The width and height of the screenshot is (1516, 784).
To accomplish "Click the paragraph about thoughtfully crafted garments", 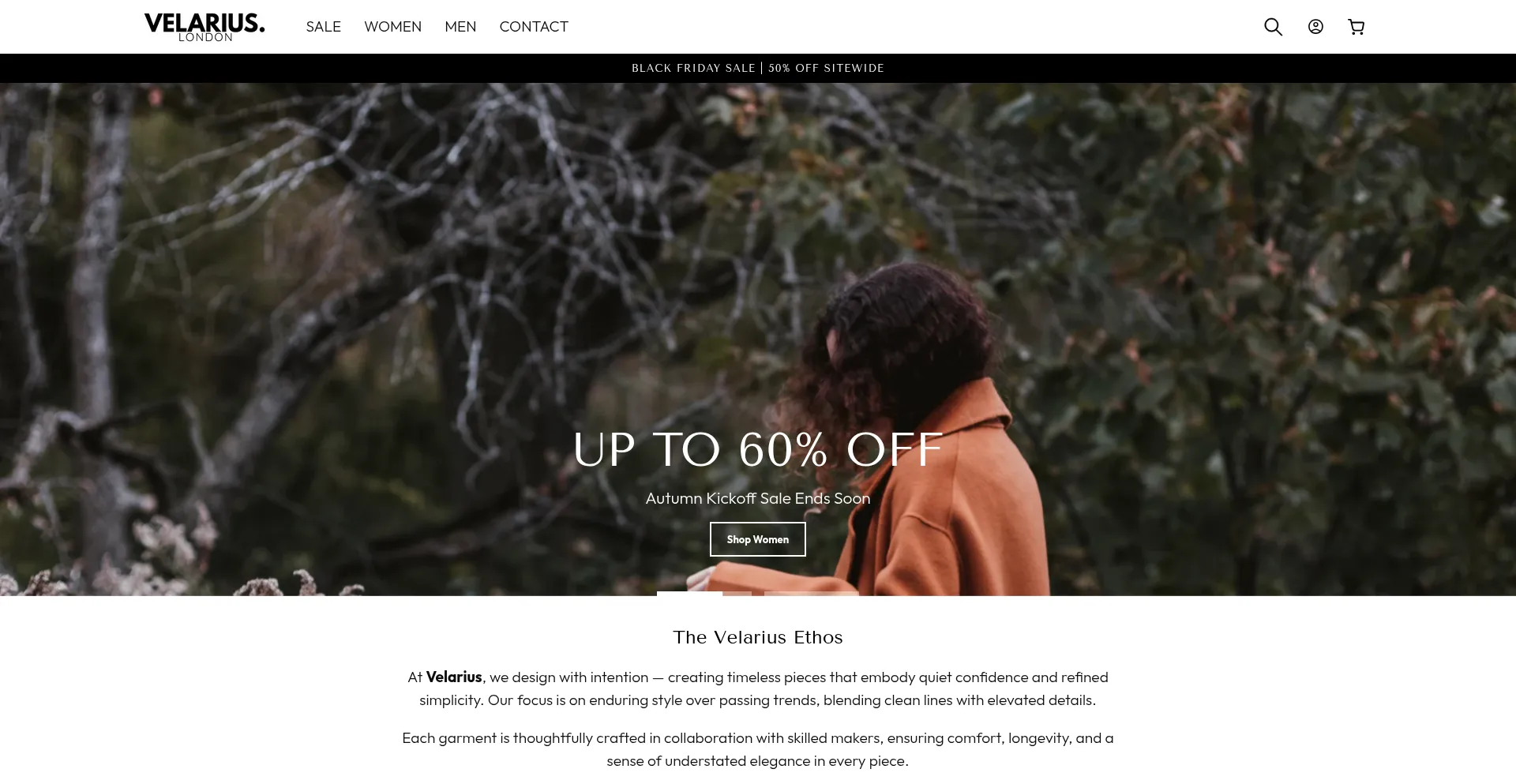I will (758, 749).
